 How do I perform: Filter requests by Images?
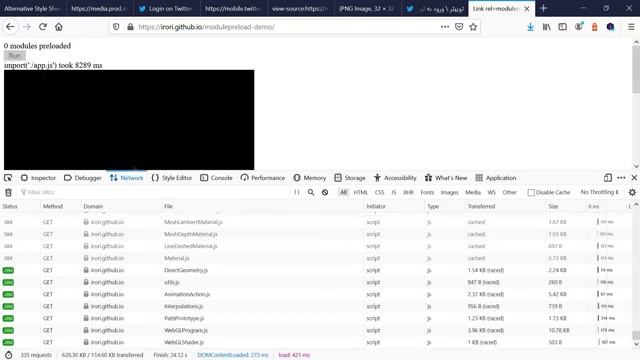coord(449,192)
